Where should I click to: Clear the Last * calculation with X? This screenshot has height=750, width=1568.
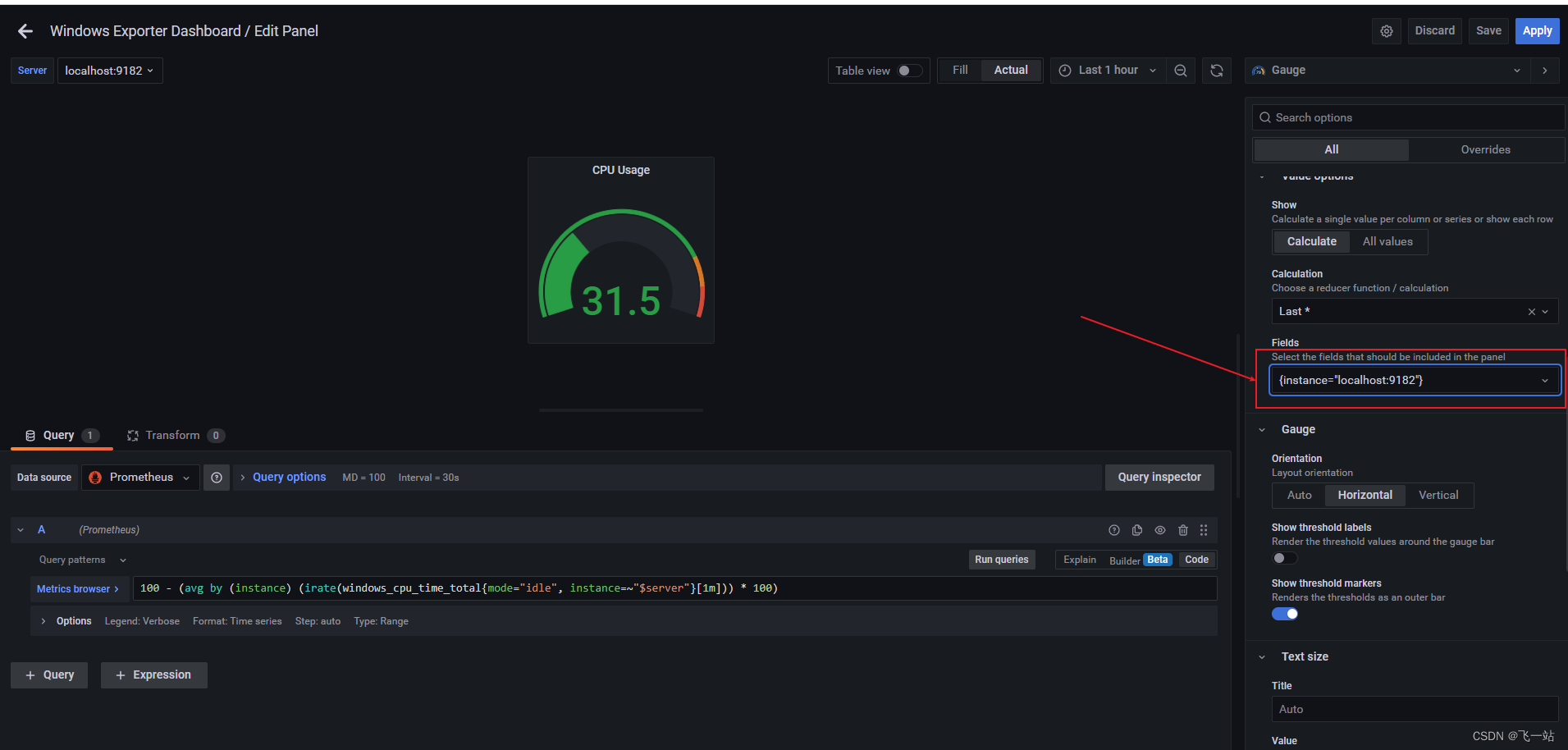coord(1531,312)
